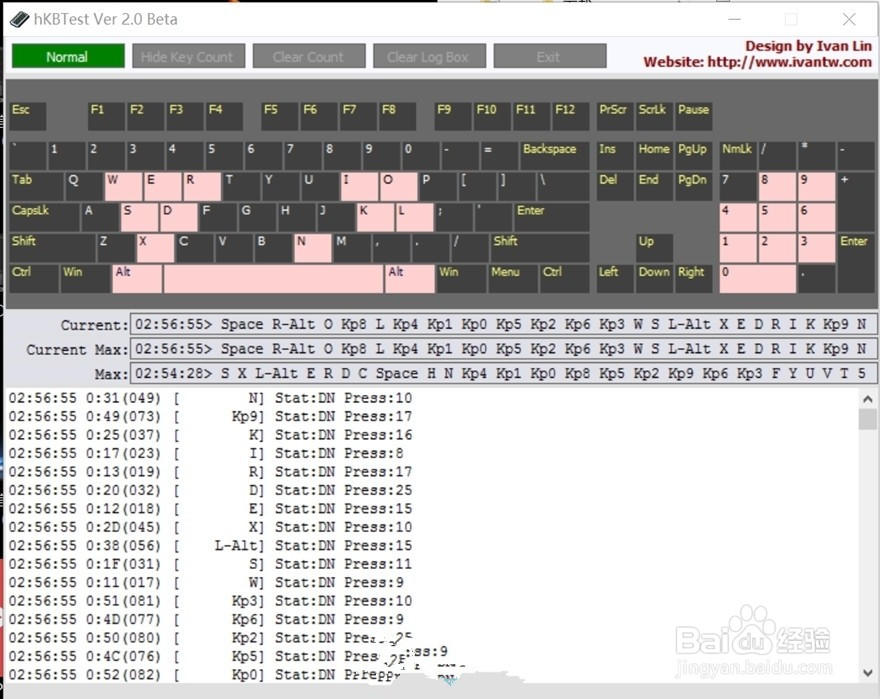Click the highlighted Space bar tile
880x699 pixels.
click(x=273, y=278)
